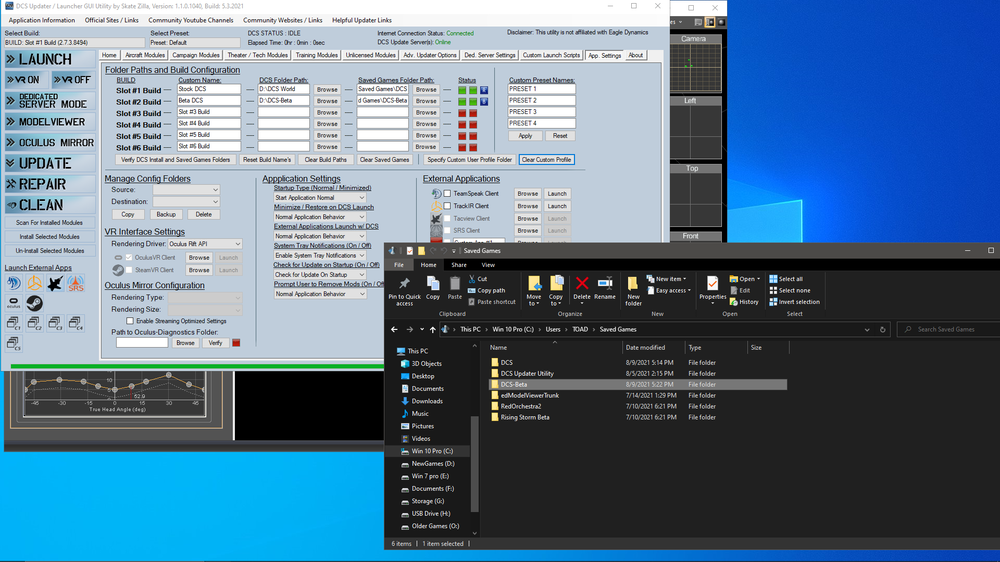Toggle the SRS Client checkbox

tap(447, 230)
